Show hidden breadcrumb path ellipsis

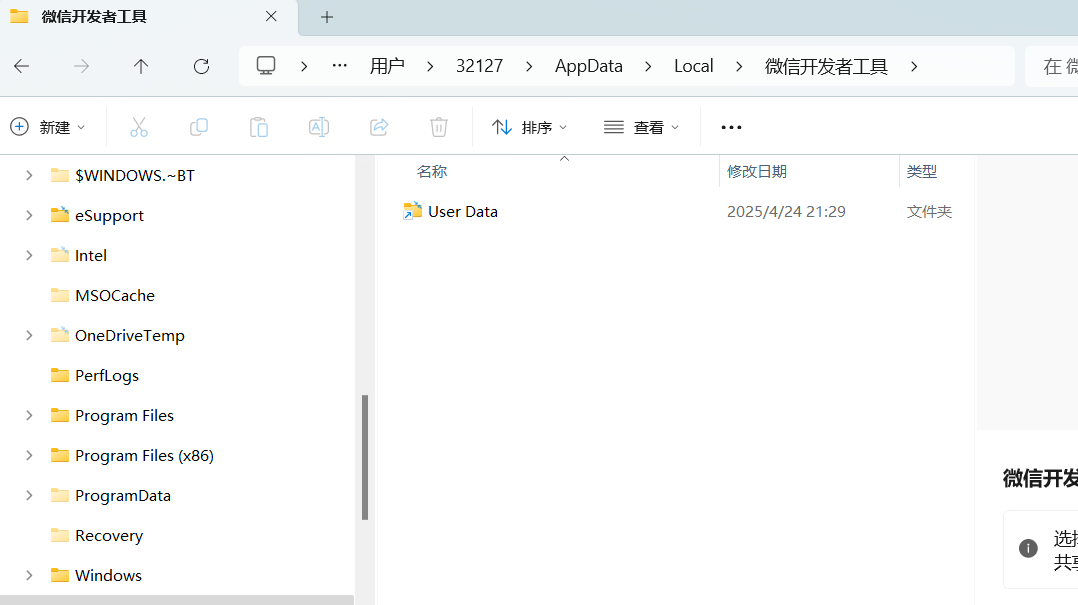(x=340, y=66)
